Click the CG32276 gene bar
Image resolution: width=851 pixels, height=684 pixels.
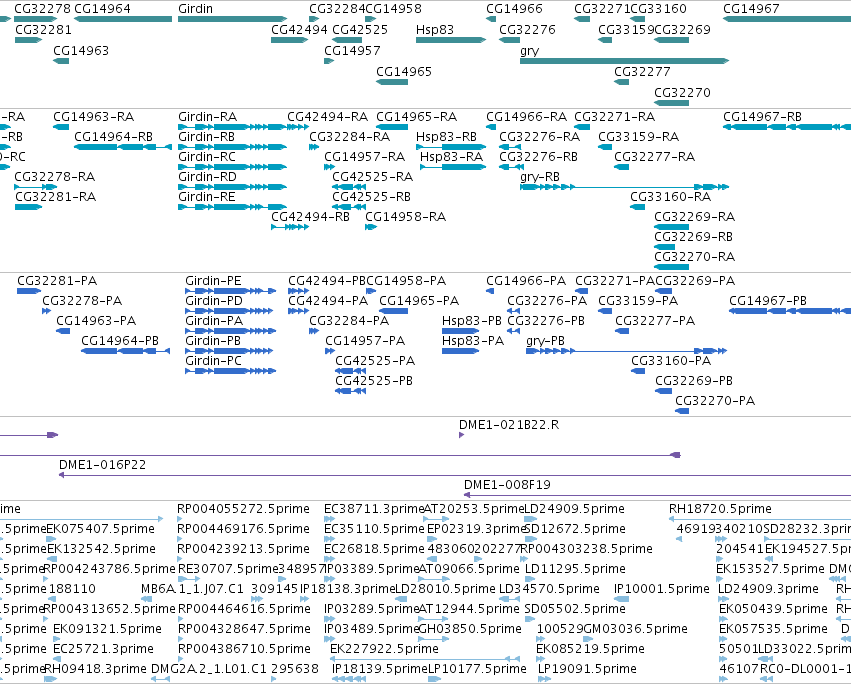pyautogui.click(x=509, y=40)
